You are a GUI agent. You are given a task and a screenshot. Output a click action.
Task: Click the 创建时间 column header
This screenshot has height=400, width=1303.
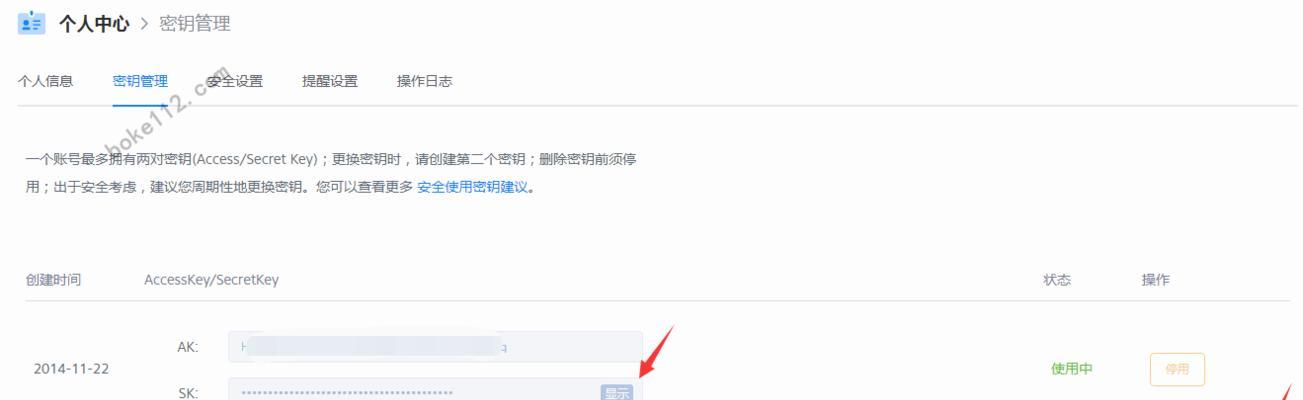point(53,280)
